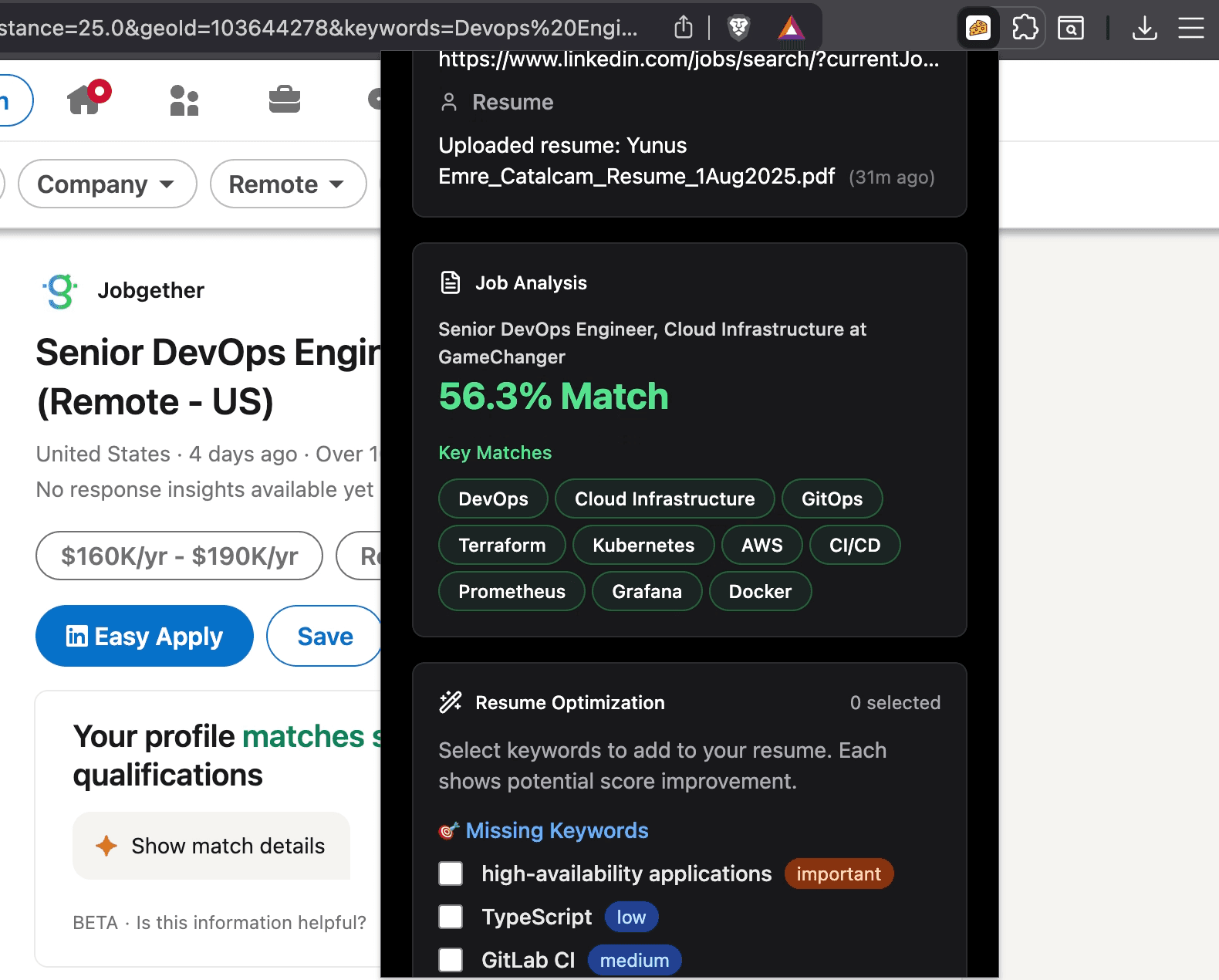1219x980 pixels.
Task: Click the AWS match tag
Action: 761,545
